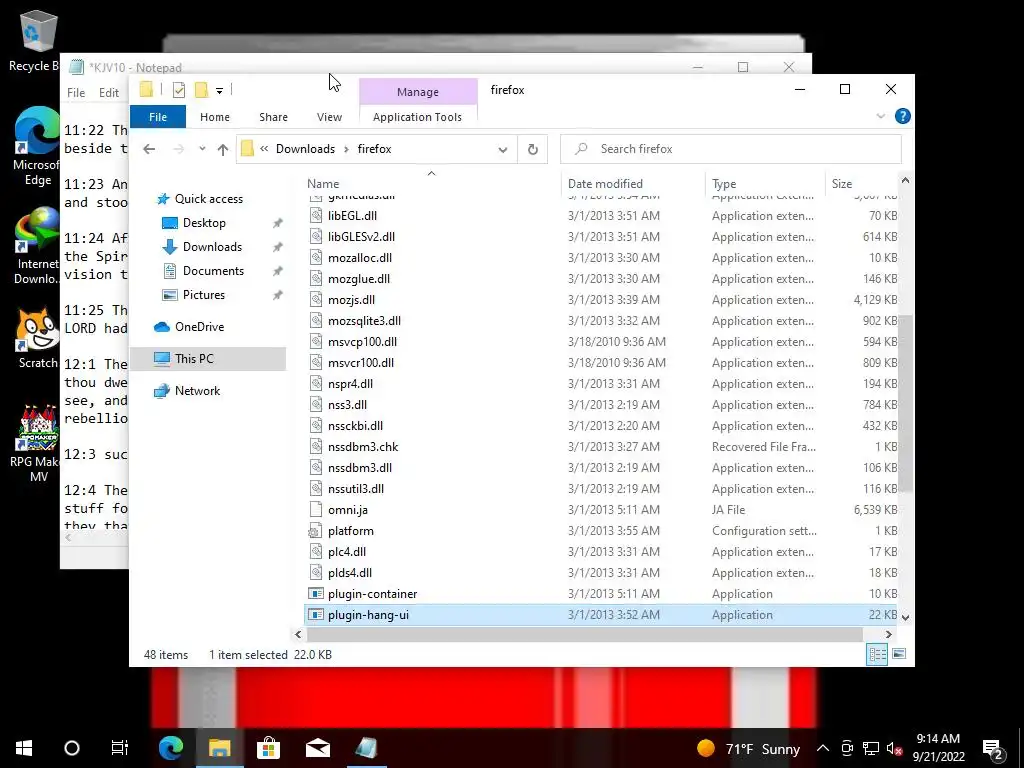This screenshot has height=768, width=1024.
Task: Click the horizontal scrollbar right arrow
Action: (888, 634)
